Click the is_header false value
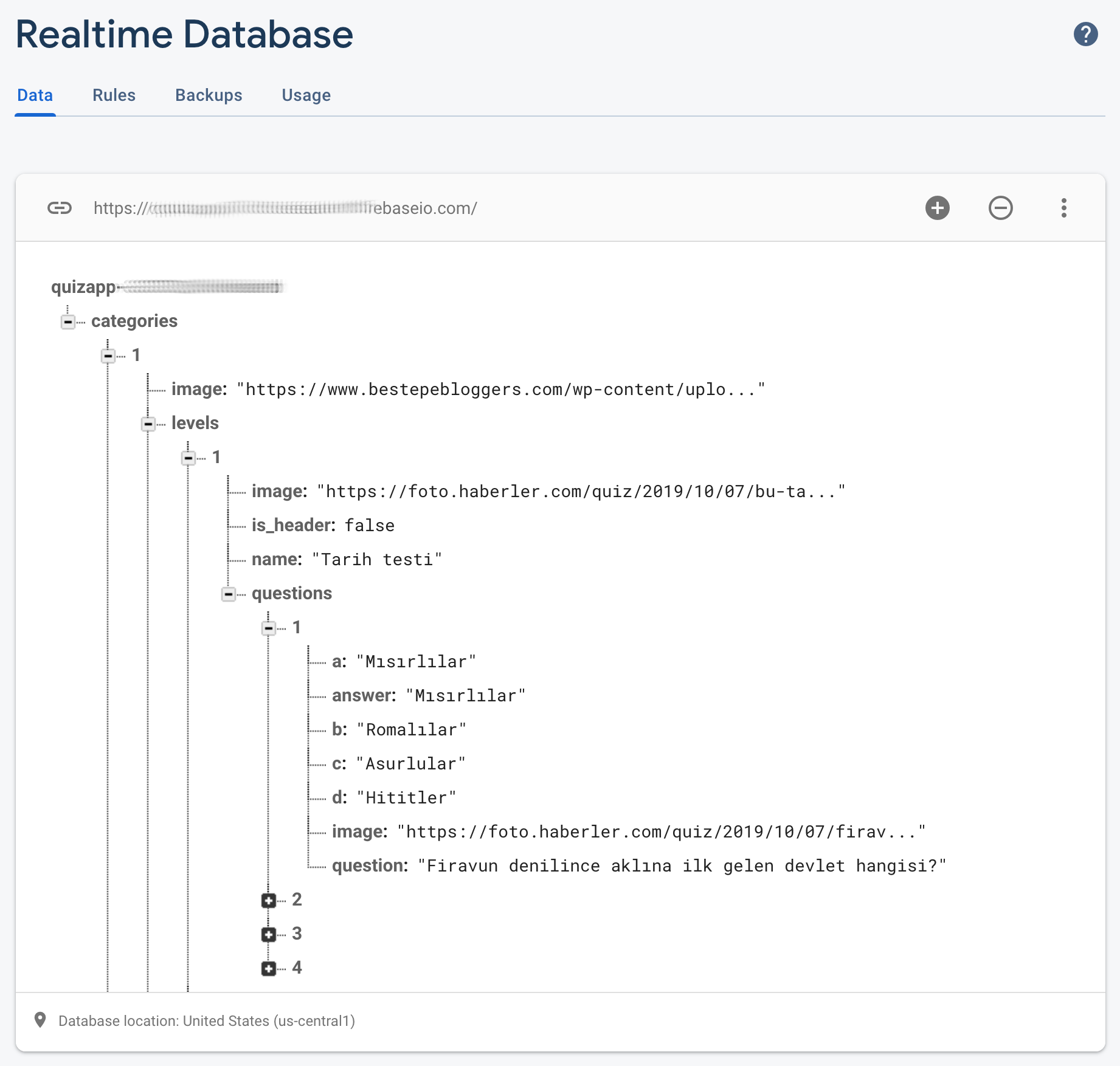 [x=370, y=525]
